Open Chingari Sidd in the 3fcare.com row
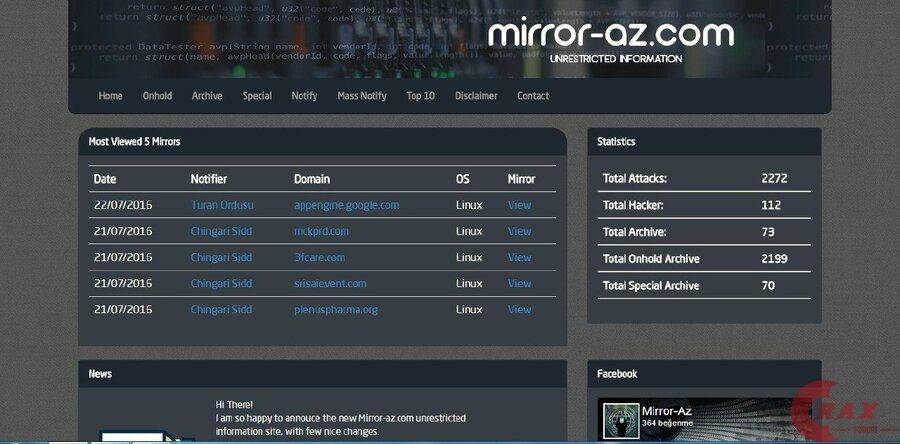 (x=221, y=258)
